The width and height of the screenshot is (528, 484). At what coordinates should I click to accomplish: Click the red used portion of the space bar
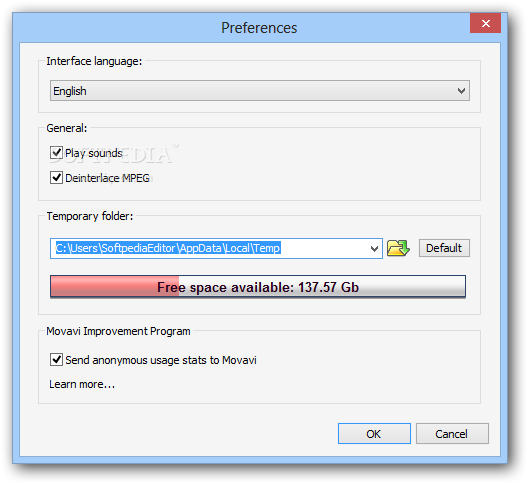tap(114, 287)
